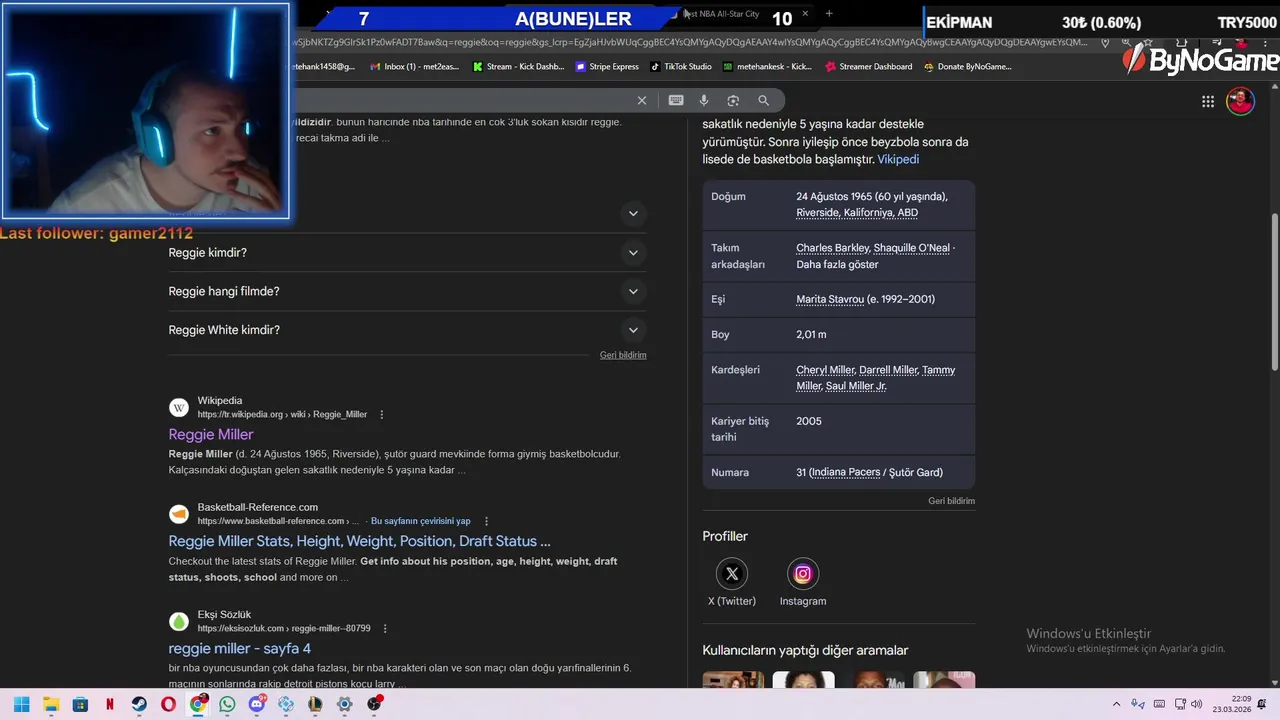The height and width of the screenshot is (720, 1280).
Task: Open the Reggie Miller Wikipedia result
Action: (x=211, y=434)
